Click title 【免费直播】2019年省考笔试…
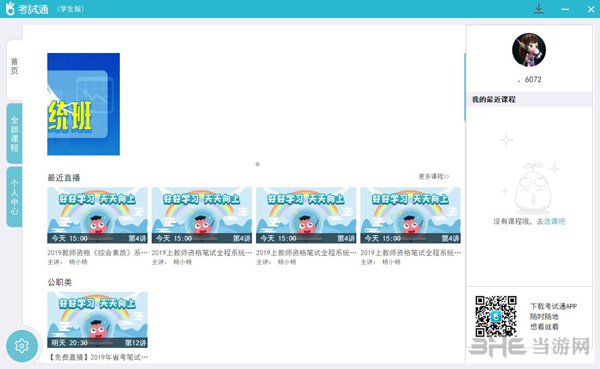 tap(98, 357)
